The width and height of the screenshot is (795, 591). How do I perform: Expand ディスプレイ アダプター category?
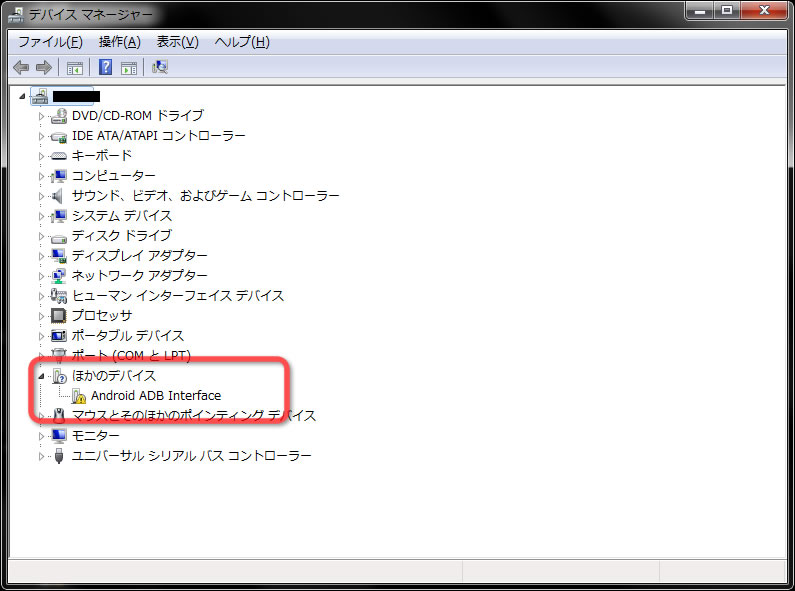click(42, 256)
